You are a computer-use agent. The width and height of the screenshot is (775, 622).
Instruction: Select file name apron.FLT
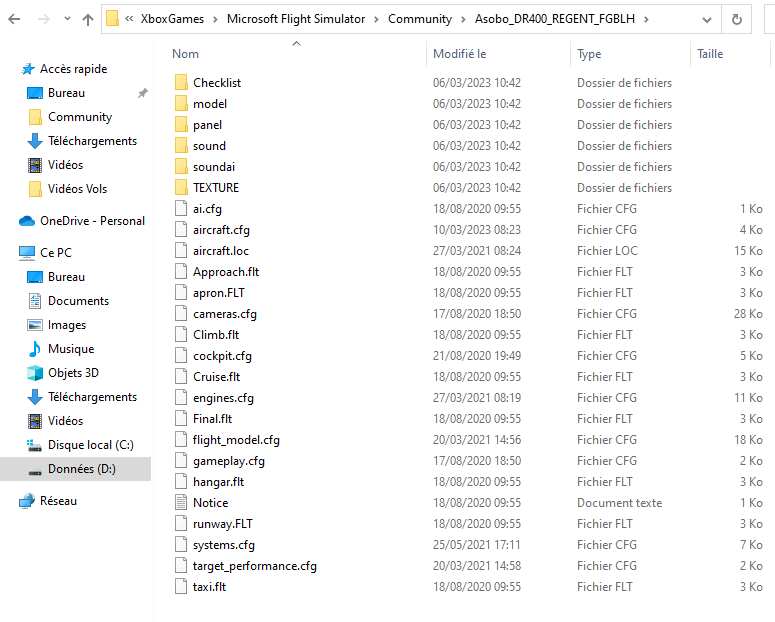[219, 293]
